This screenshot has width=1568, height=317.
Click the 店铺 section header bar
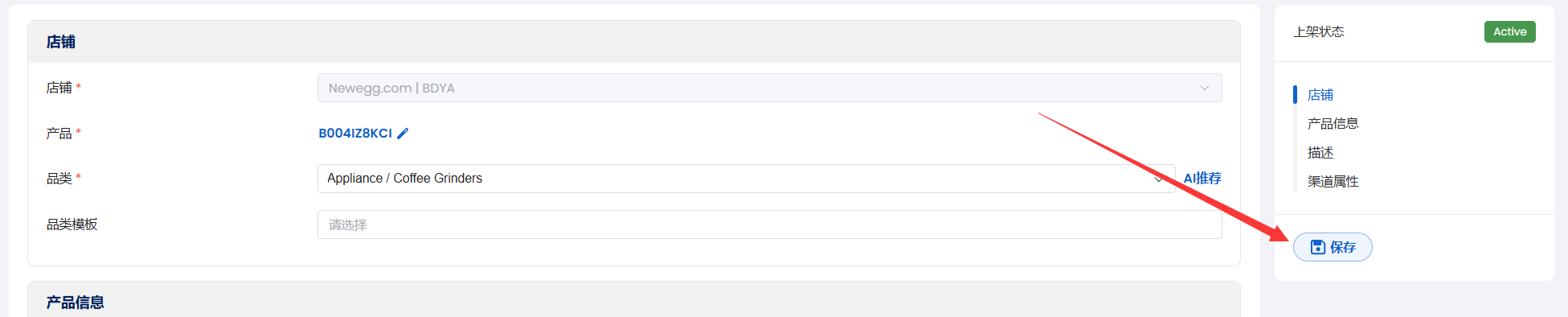(x=633, y=42)
